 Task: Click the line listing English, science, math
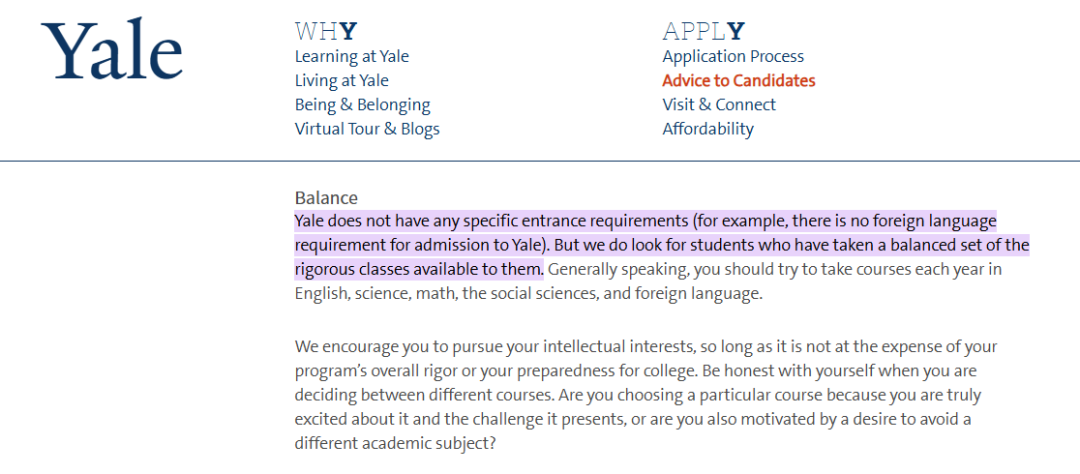pyautogui.click(x=528, y=293)
